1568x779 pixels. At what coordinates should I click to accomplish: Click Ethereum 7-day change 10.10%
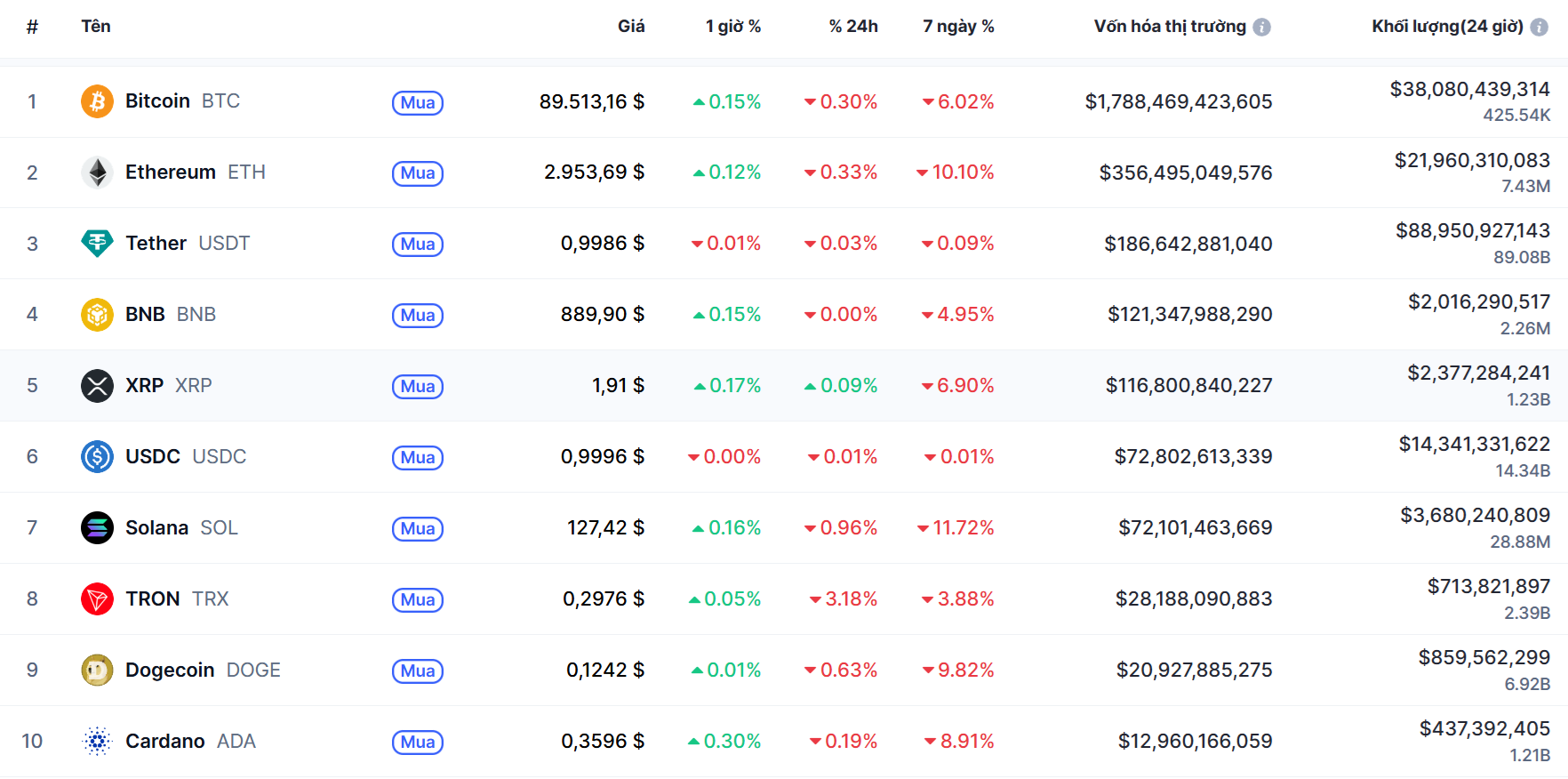[956, 173]
